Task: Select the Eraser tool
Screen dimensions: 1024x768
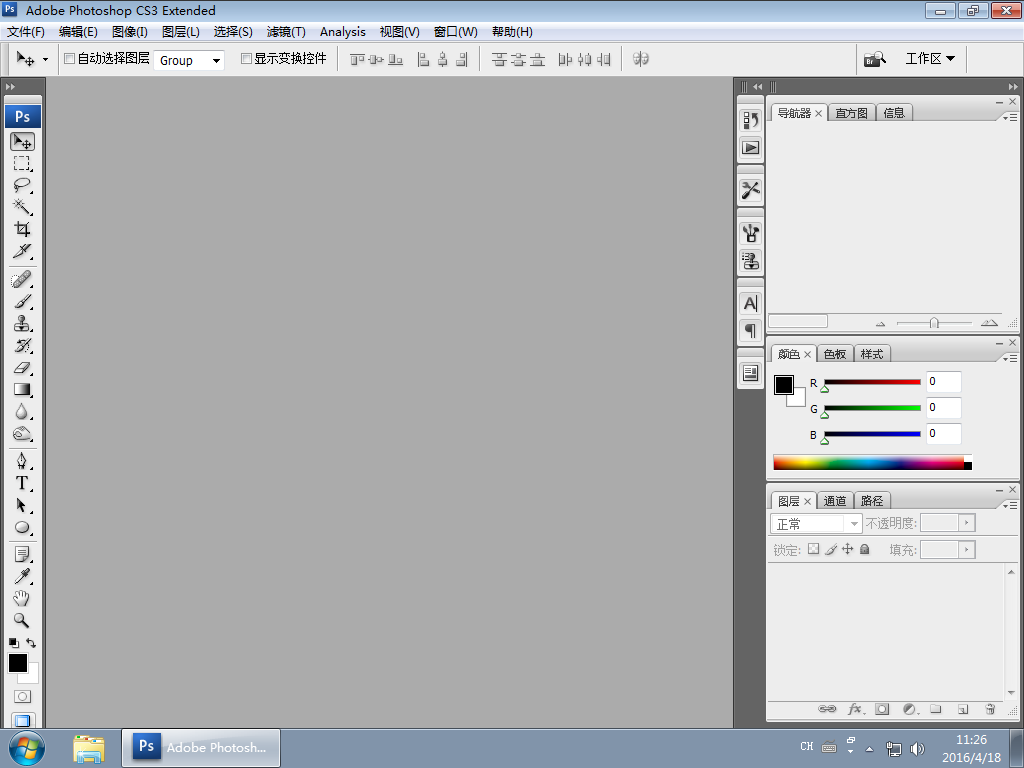Action: (22, 368)
